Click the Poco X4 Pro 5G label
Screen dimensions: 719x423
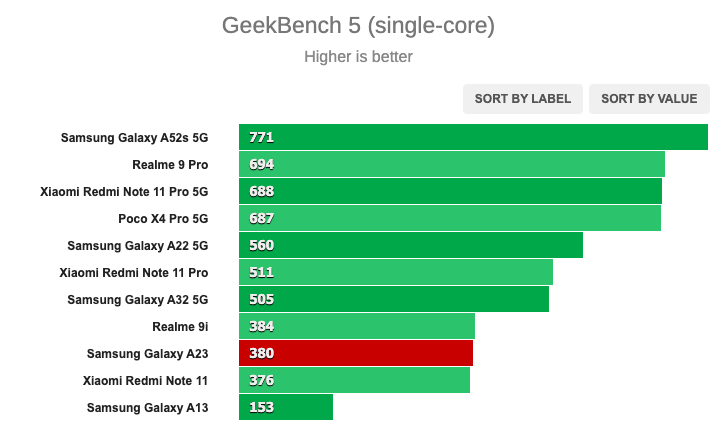(x=163, y=219)
